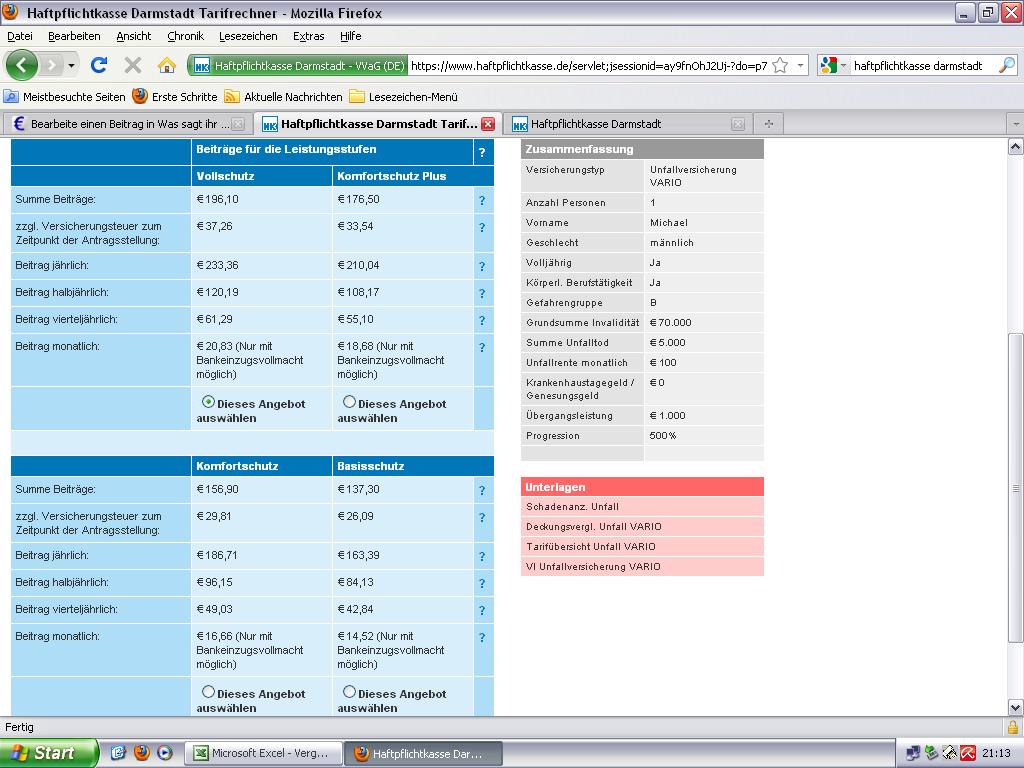Click the back navigation arrow
The height and width of the screenshot is (768, 1024).
tap(22, 65)
